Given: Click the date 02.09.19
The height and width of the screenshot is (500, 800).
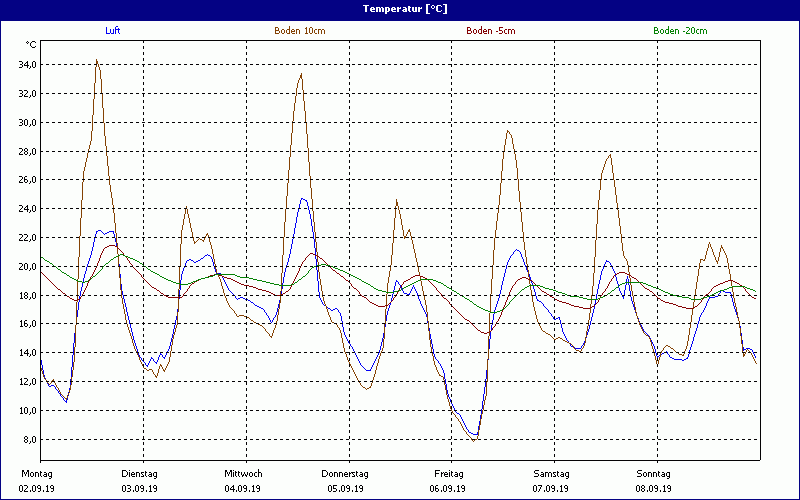Looking at the screenshot, I should coord(37,489).
